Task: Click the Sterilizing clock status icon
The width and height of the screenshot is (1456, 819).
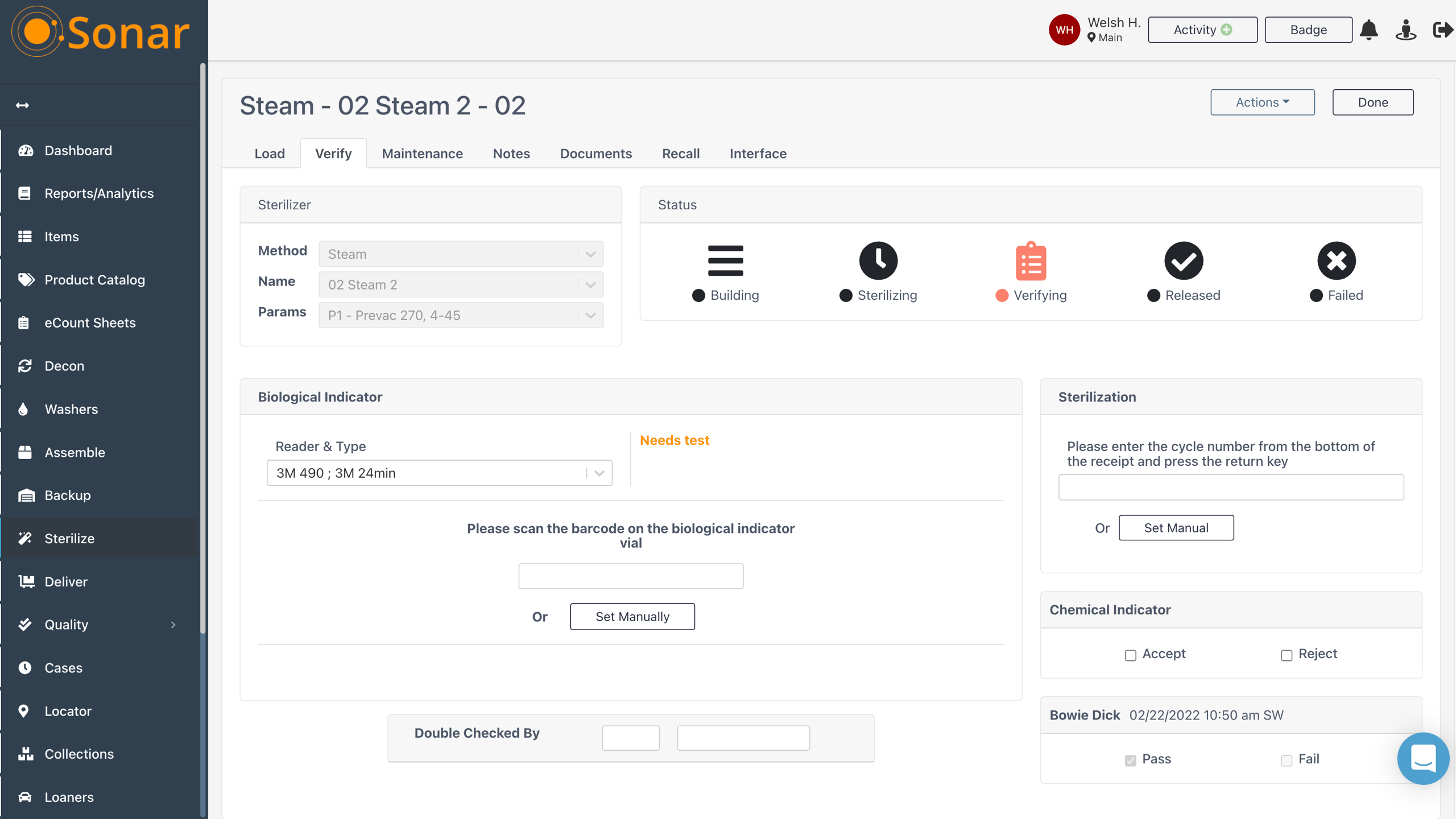Action: [878, 261]
